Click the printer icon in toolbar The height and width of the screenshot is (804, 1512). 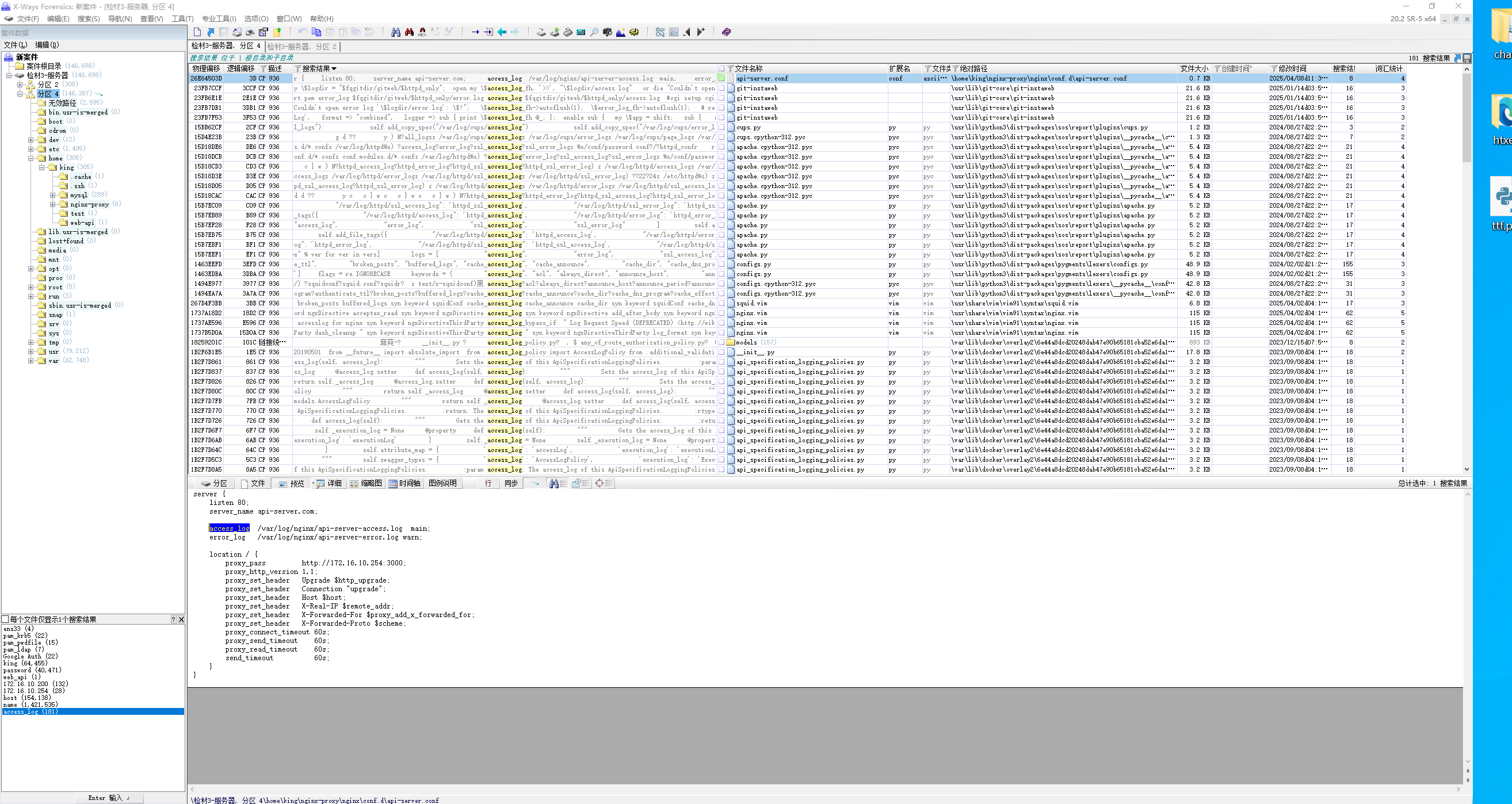tap(250, 32)
